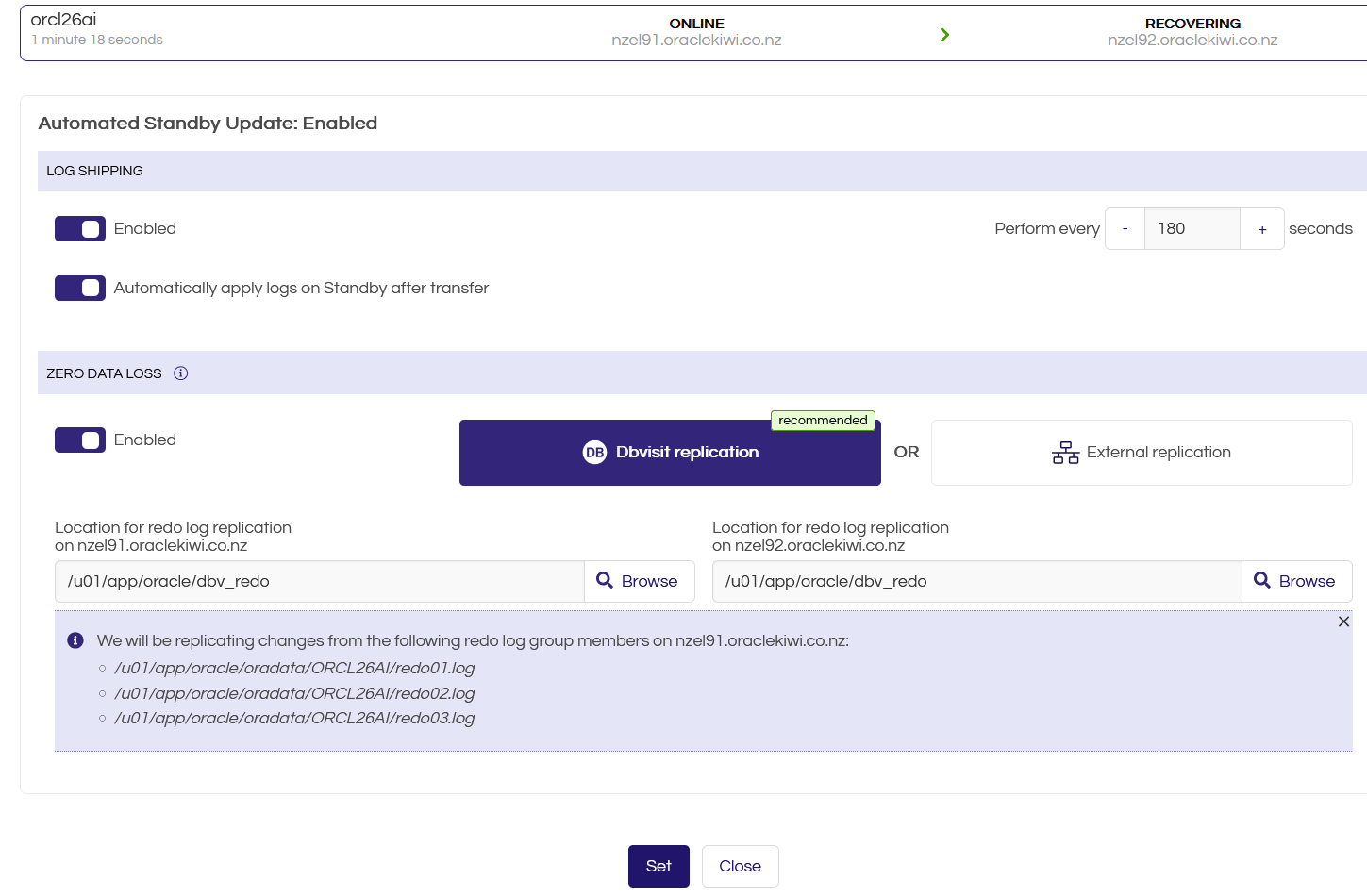
Task: Dismiss the redo log info notice
Action: point(1343,622)
